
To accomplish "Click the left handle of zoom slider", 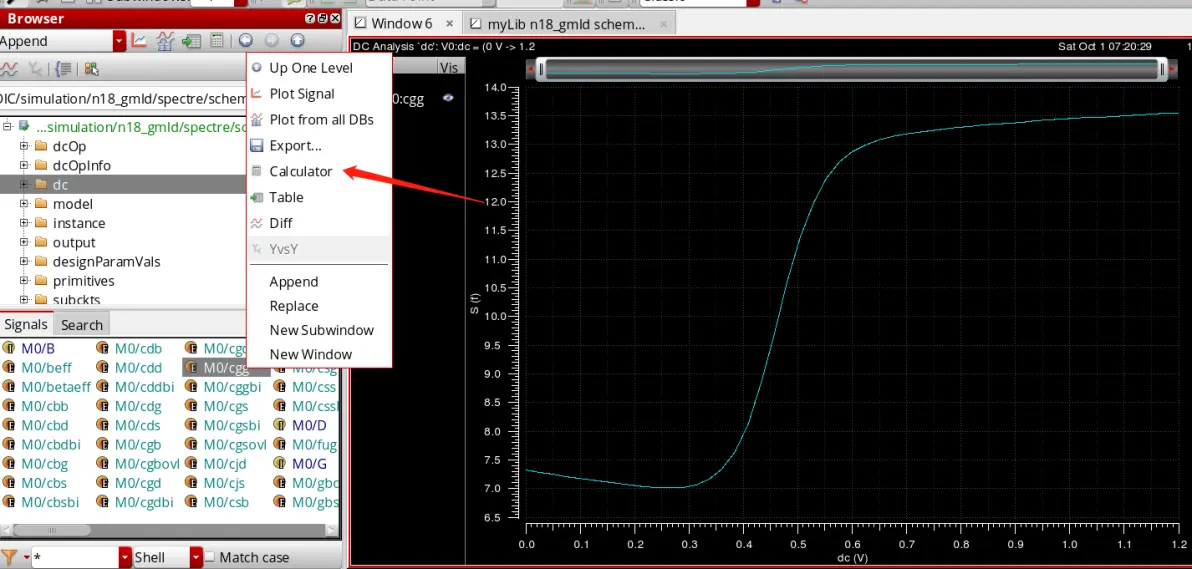I will (x=541, y=70).
